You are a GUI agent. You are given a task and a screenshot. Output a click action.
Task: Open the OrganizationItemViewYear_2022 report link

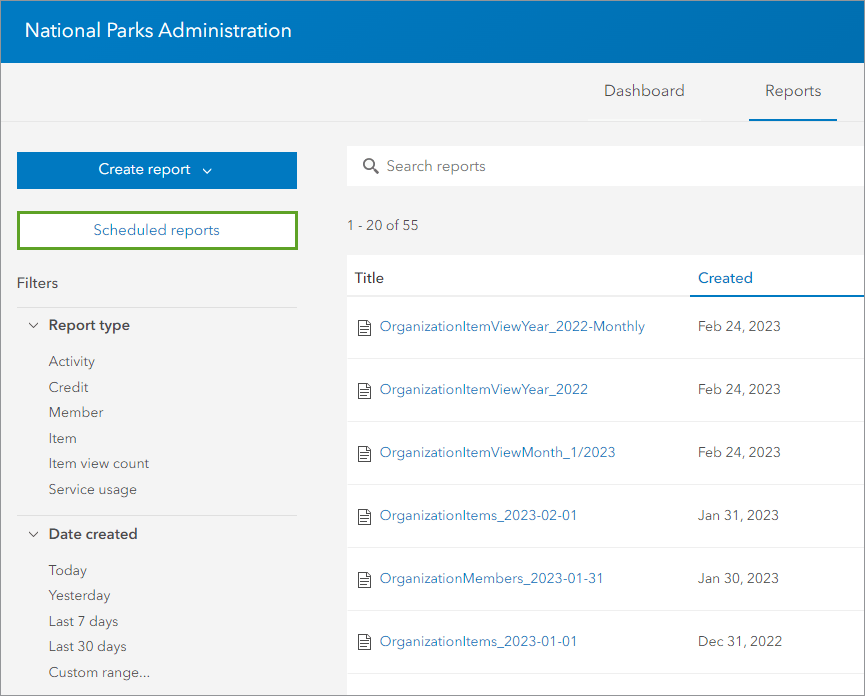(x=483, y=389)
